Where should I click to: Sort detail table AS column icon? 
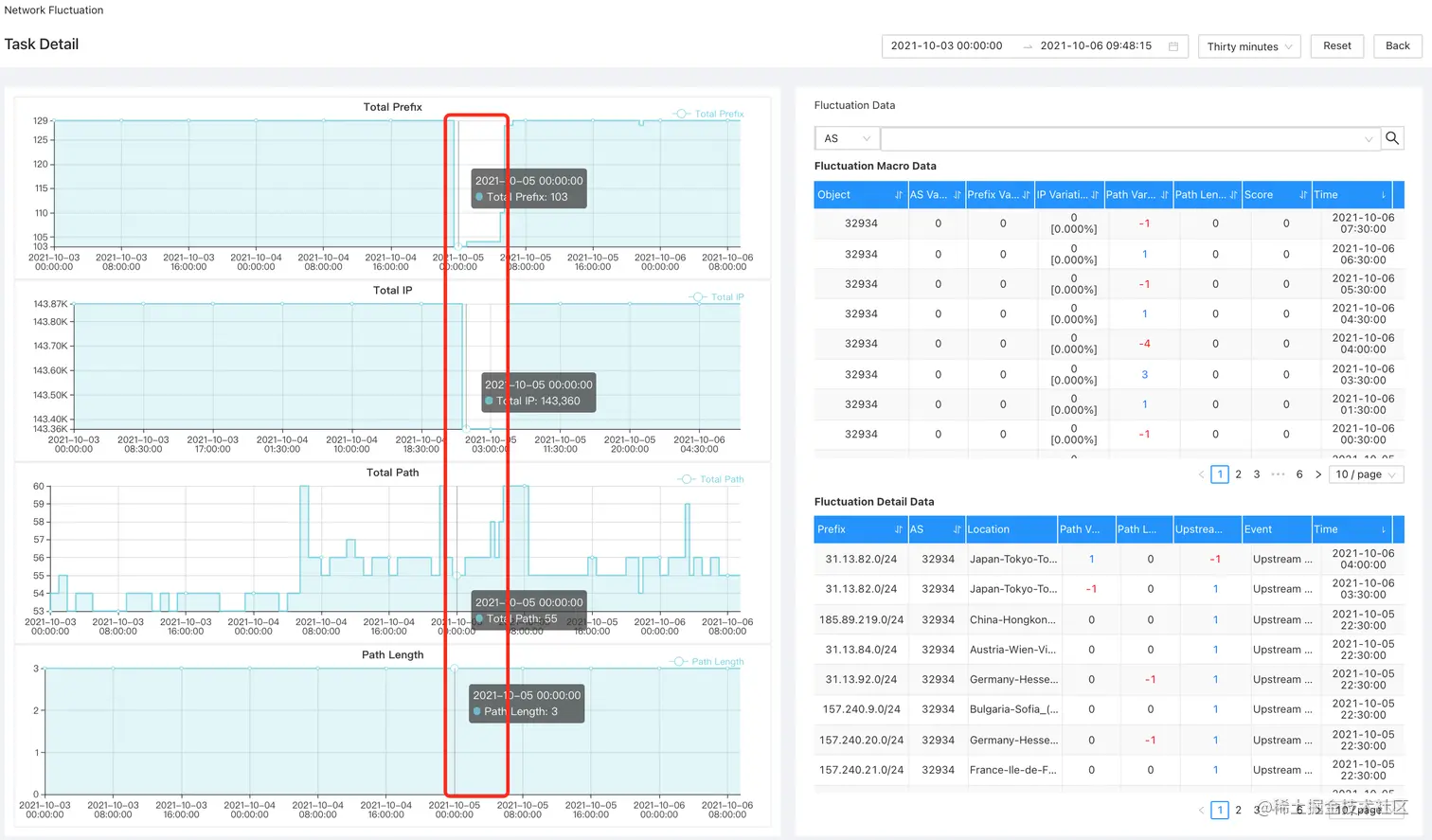click(x=958, y=529)
